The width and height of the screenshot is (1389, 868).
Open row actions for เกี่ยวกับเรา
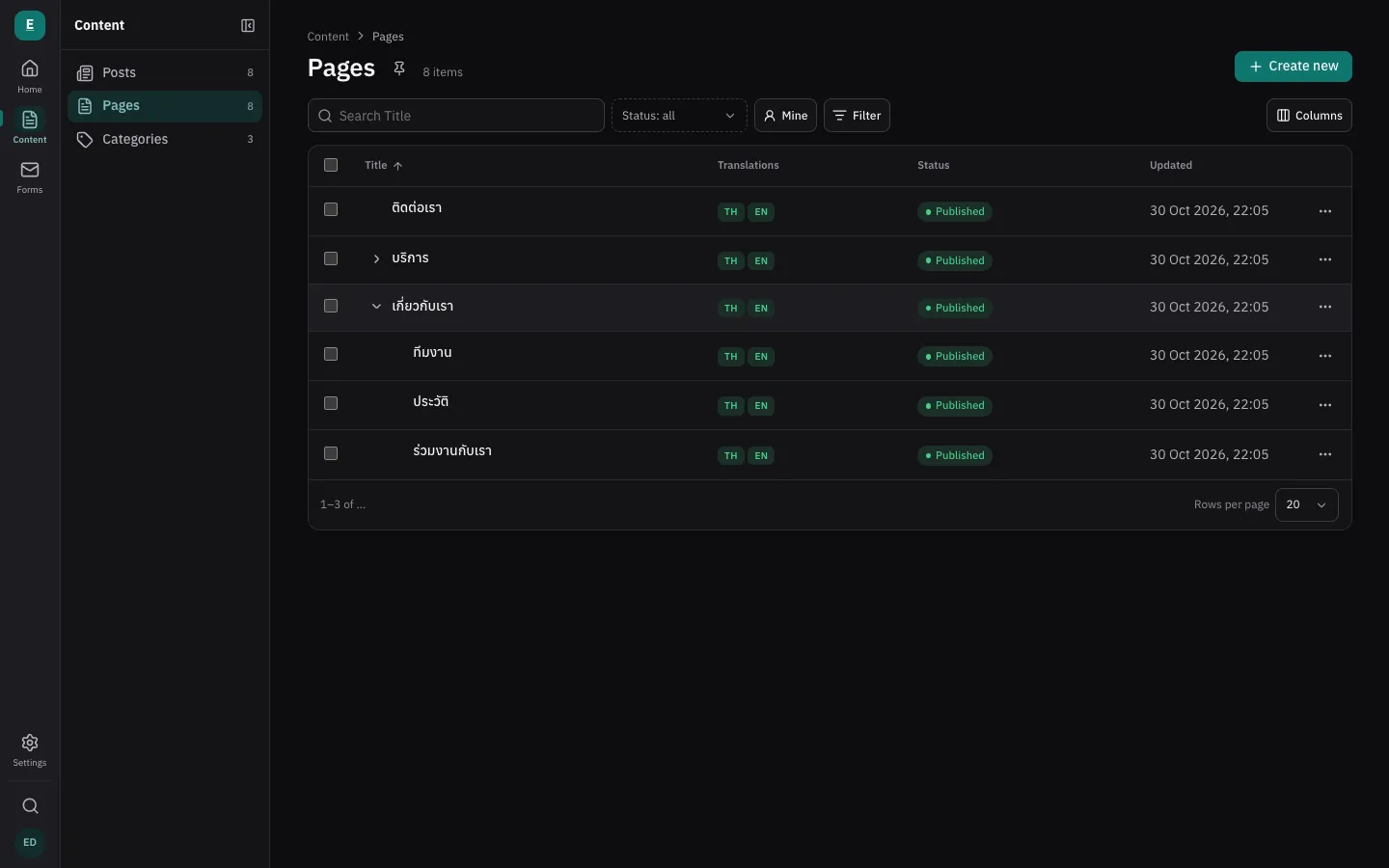pyautogui.click(x=1325, y=307)
